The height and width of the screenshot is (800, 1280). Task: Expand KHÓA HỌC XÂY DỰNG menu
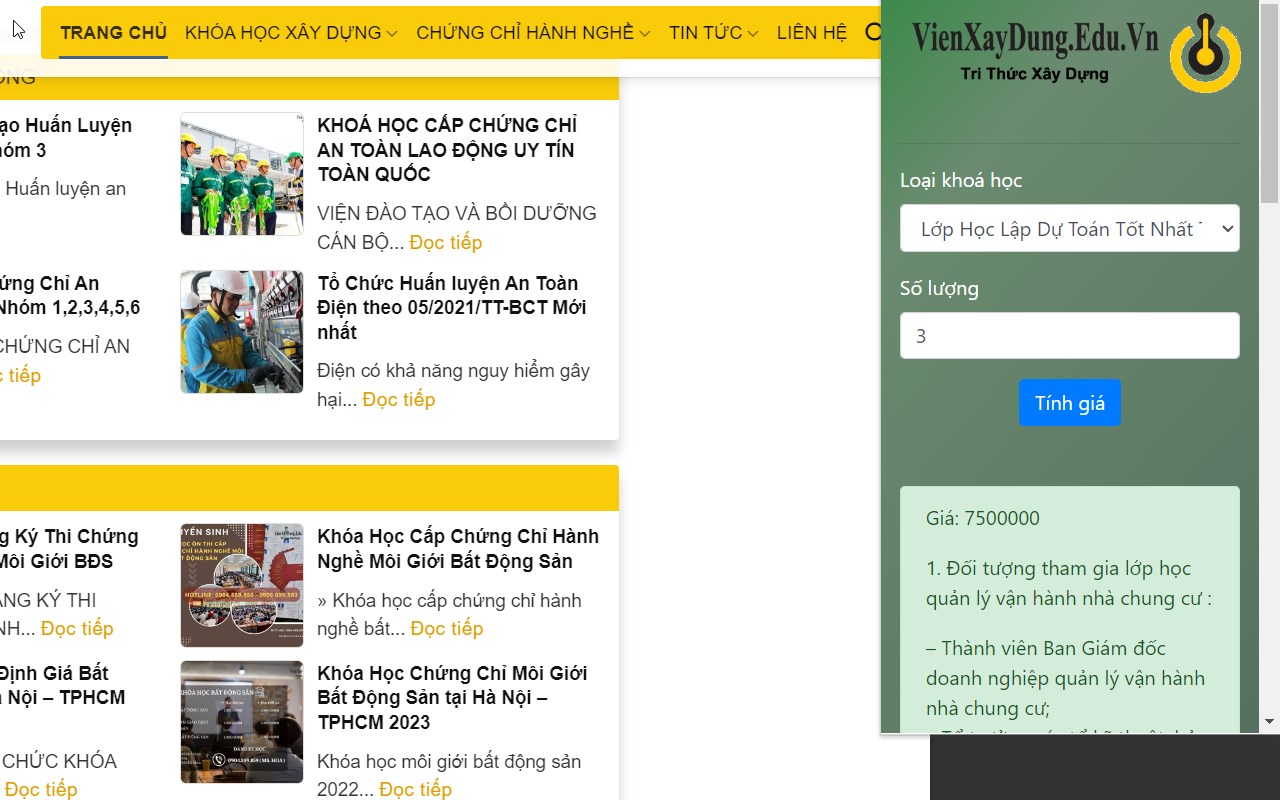pos(291,33)
